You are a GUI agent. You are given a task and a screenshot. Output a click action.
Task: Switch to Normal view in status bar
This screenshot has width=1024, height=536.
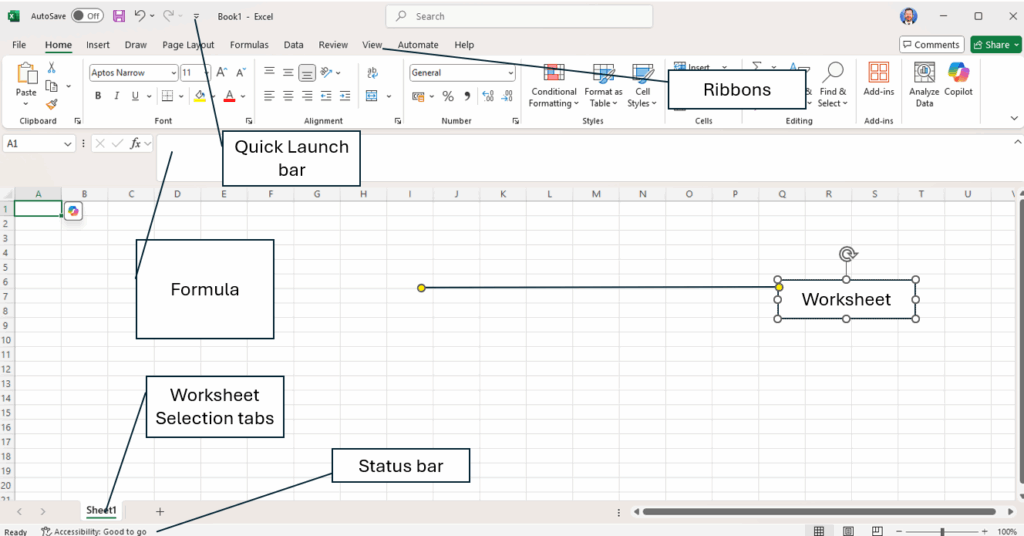click(x=819, y=531)
